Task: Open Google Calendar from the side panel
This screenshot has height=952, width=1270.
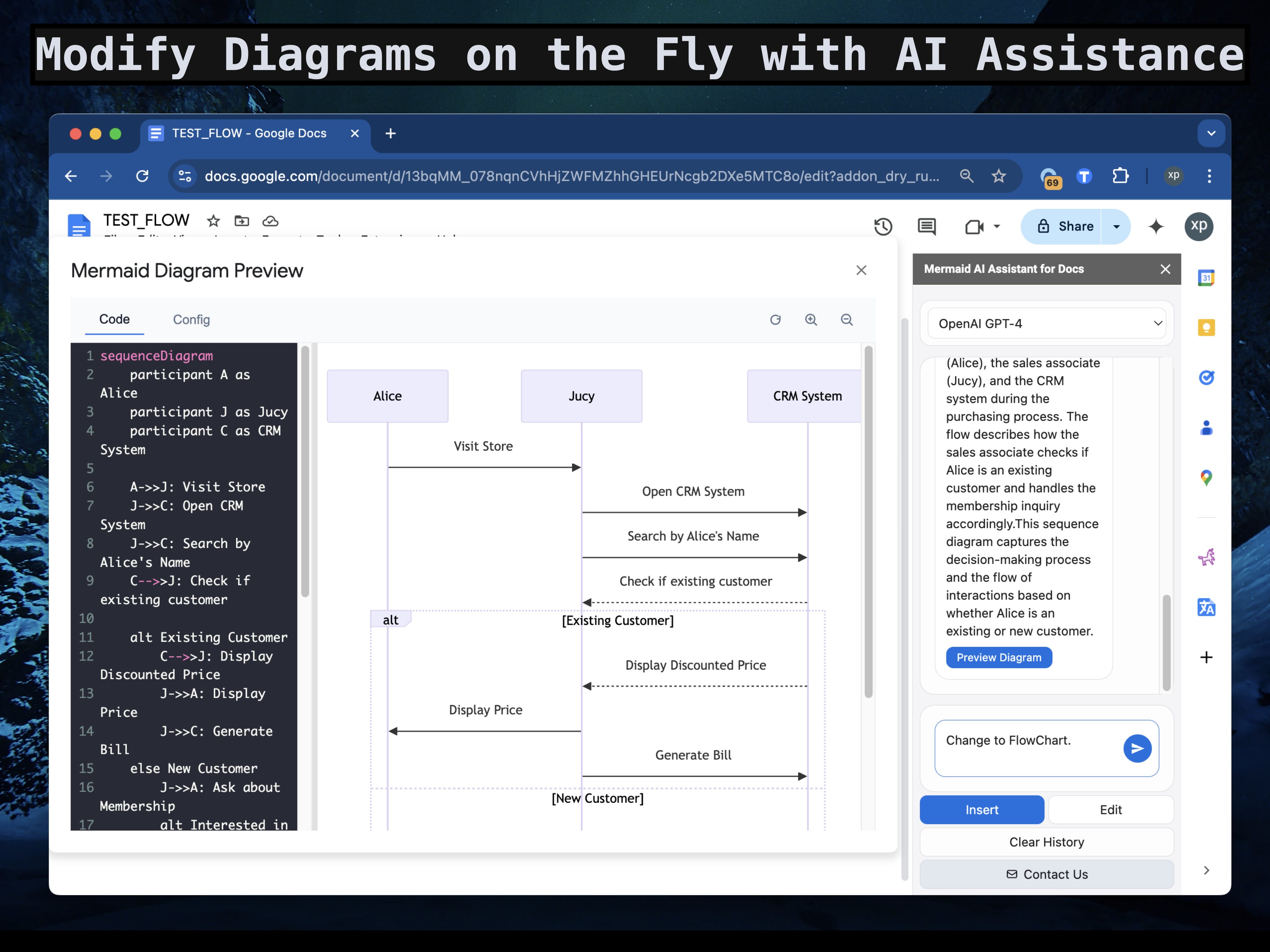Action: pos(1206,277)
